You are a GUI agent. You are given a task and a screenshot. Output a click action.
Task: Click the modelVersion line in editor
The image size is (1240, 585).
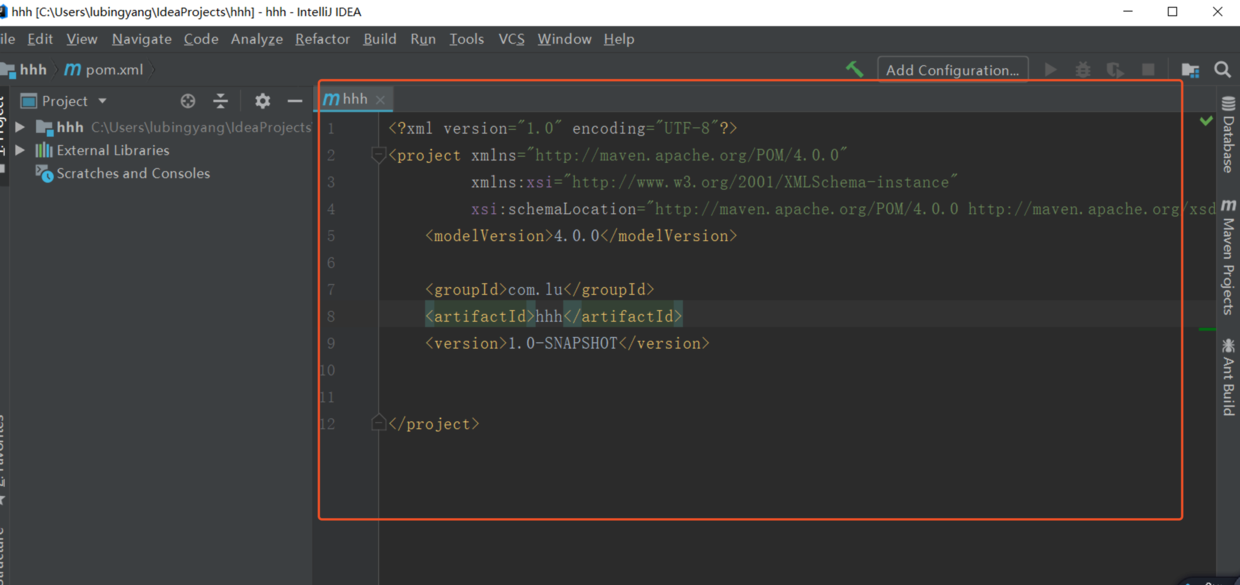[x=581, y=236]
